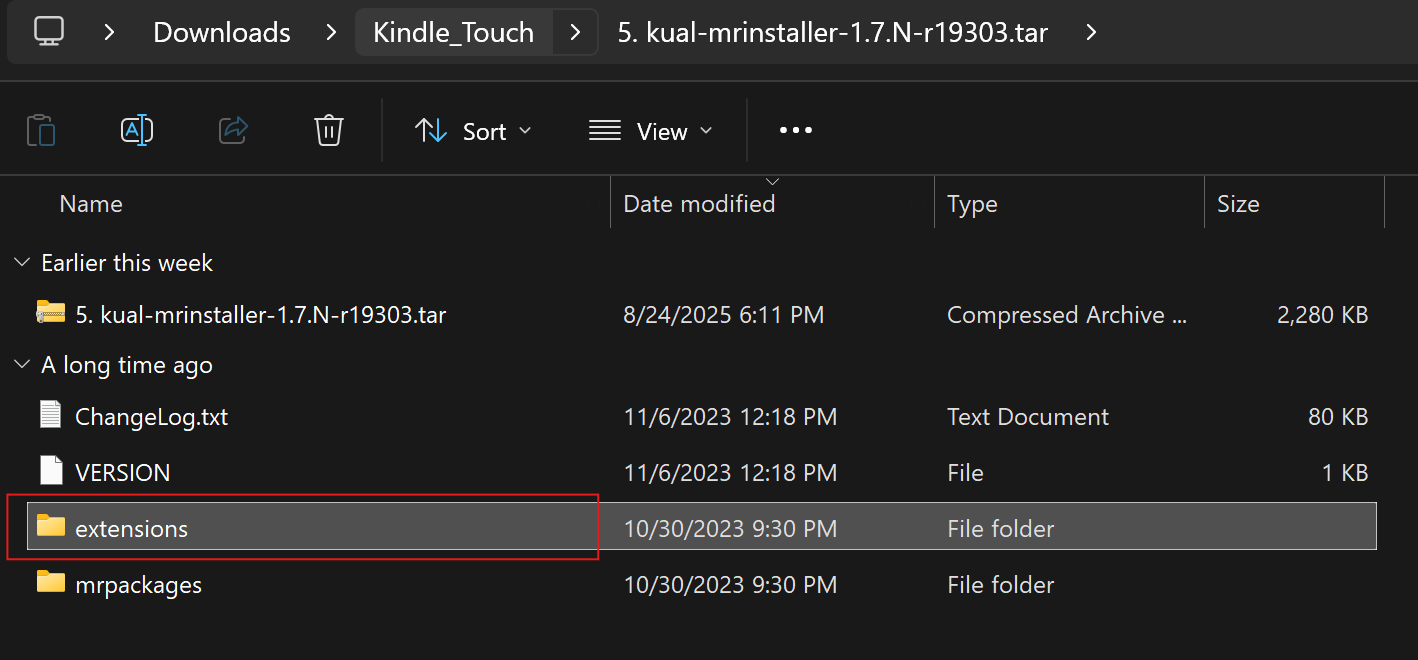Open the View dropdown menu

(x=651, y=131)
